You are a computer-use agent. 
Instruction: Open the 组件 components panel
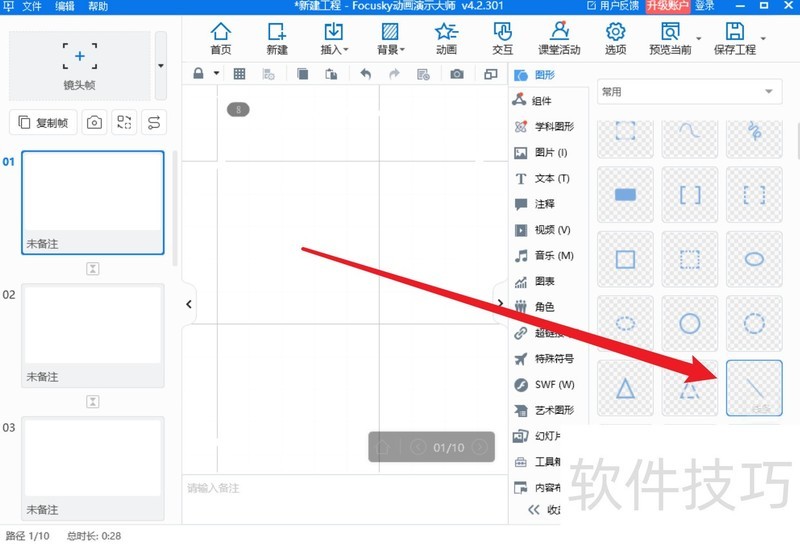coord(533,101)
